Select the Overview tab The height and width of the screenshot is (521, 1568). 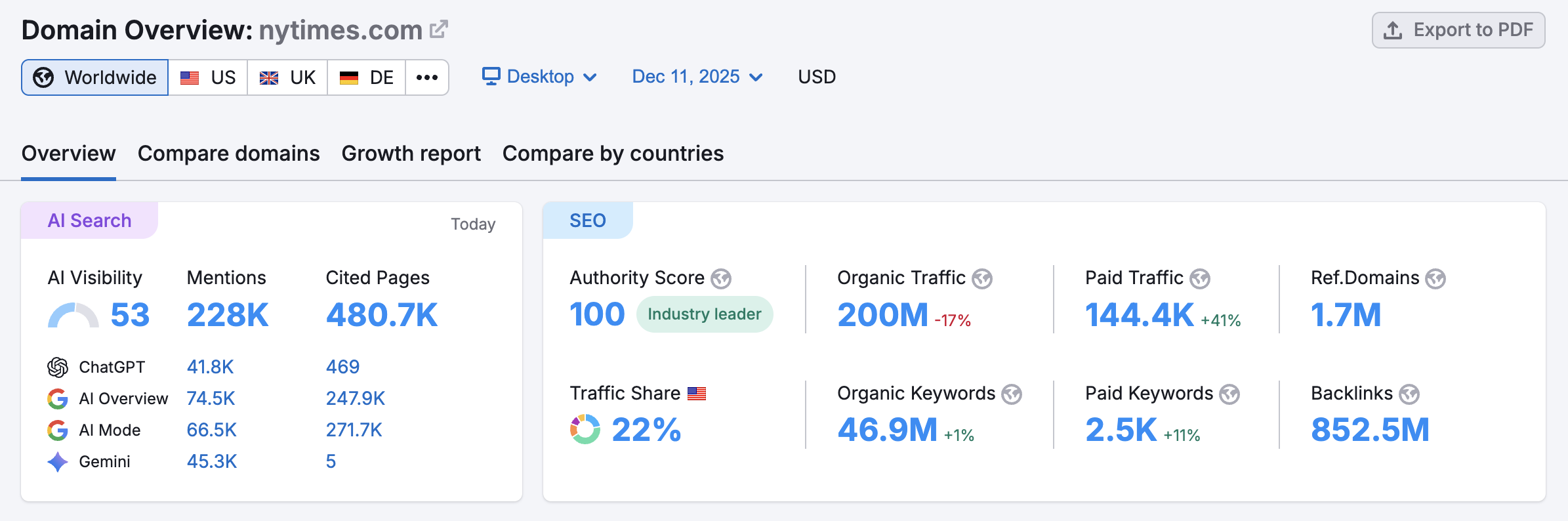69,154
